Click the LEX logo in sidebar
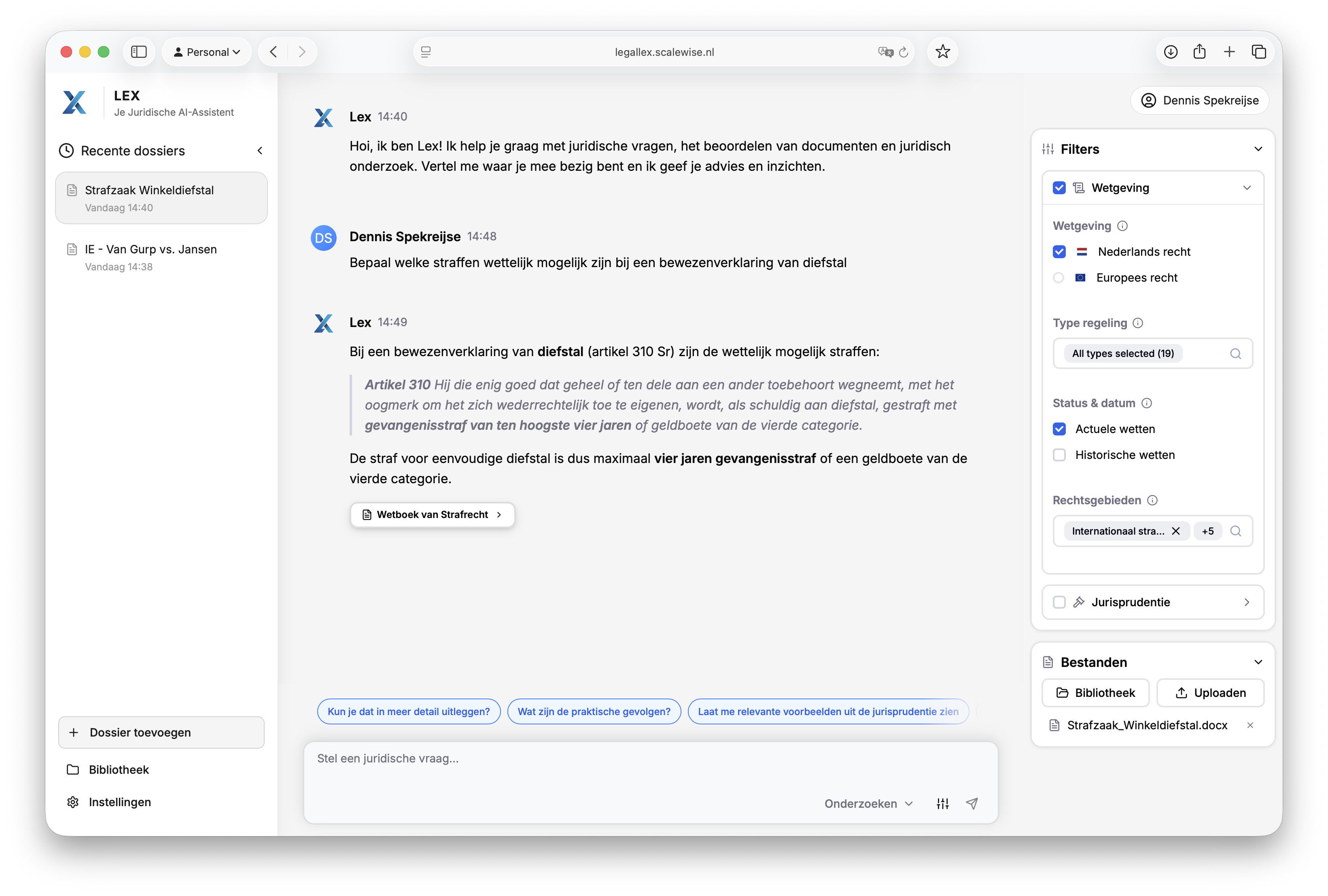1328x896 pixels. pos(74,102)
